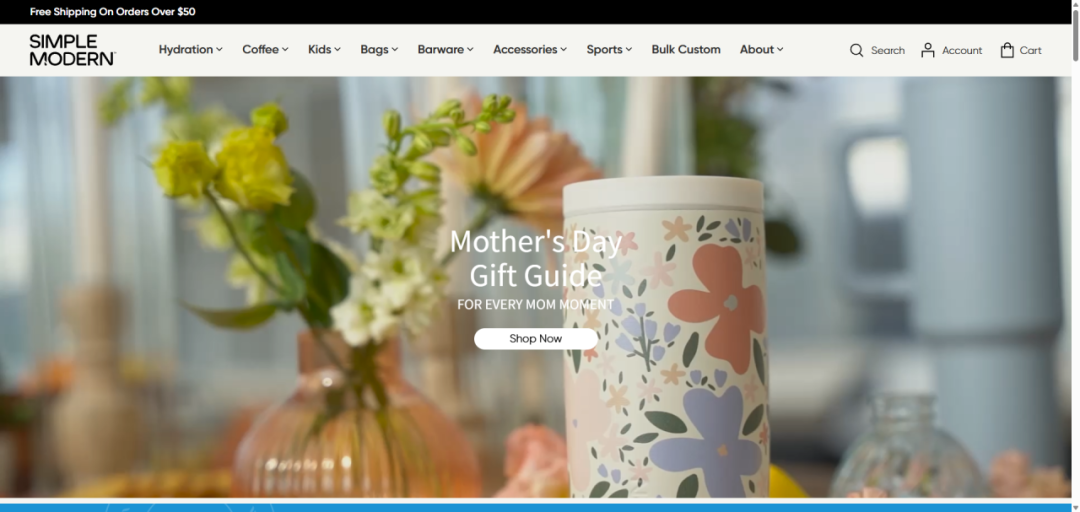
Task: Open the Sports dropdown menu
Action: [x=610, y=50]
